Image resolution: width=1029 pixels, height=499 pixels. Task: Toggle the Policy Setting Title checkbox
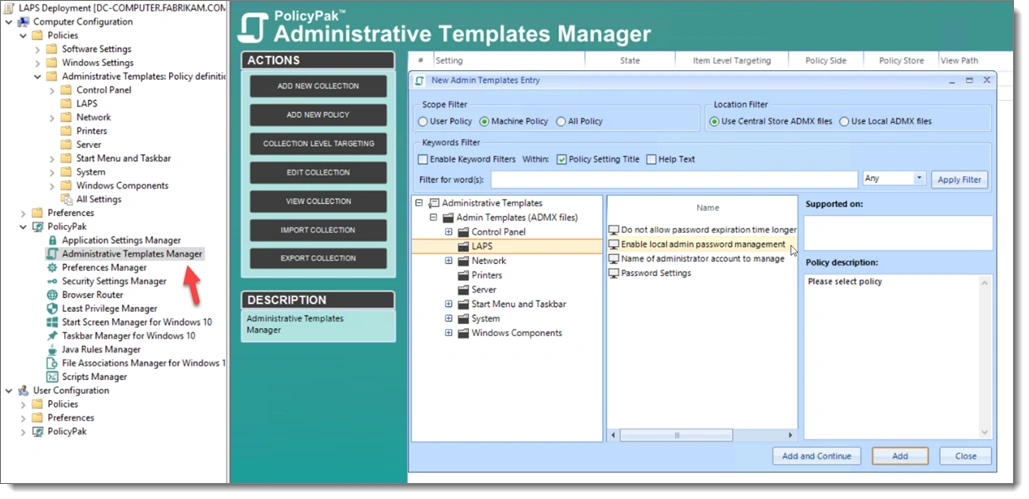coord(562,160)
